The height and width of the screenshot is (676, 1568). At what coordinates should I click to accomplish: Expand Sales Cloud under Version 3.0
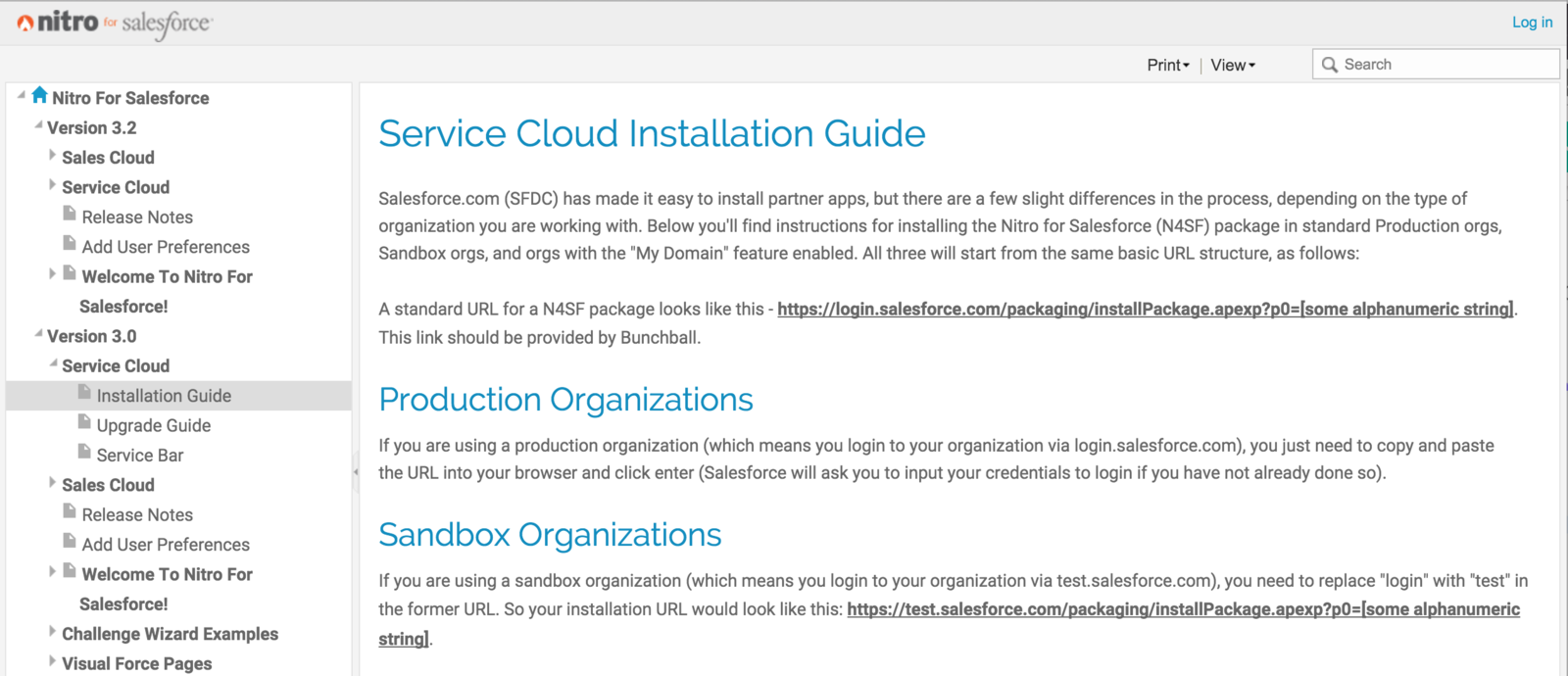tap(52, 482)
